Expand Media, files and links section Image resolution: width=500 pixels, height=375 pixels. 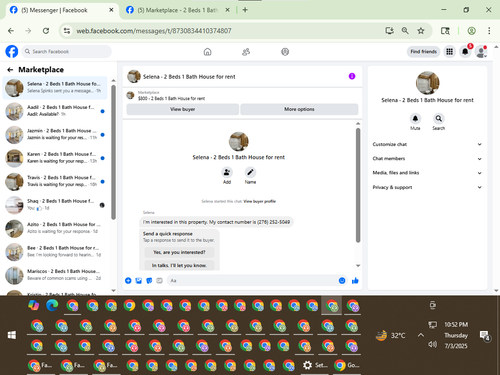coord(427,173)
